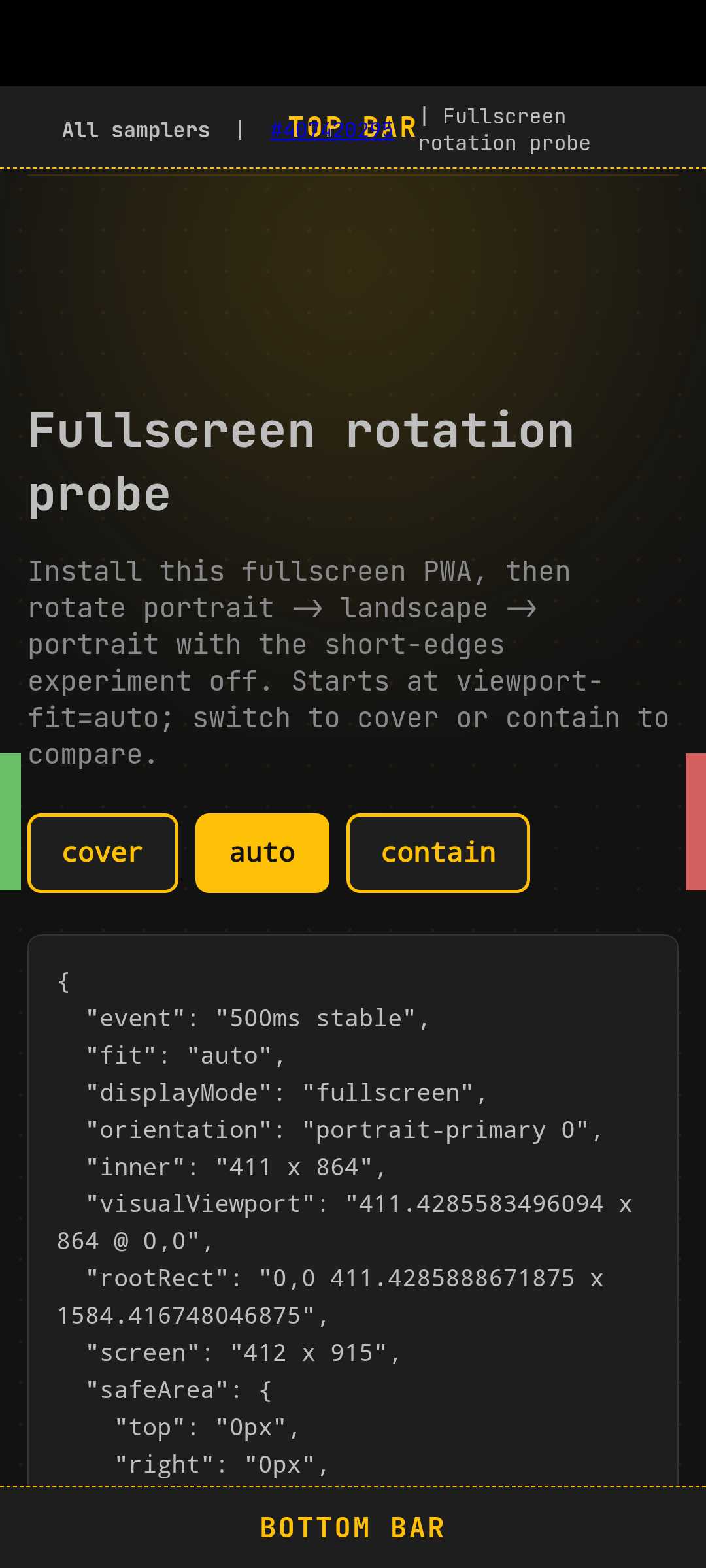Click the green left-edge marker
This screenshot has width=706, height=1568.
(x=10, y=822)
